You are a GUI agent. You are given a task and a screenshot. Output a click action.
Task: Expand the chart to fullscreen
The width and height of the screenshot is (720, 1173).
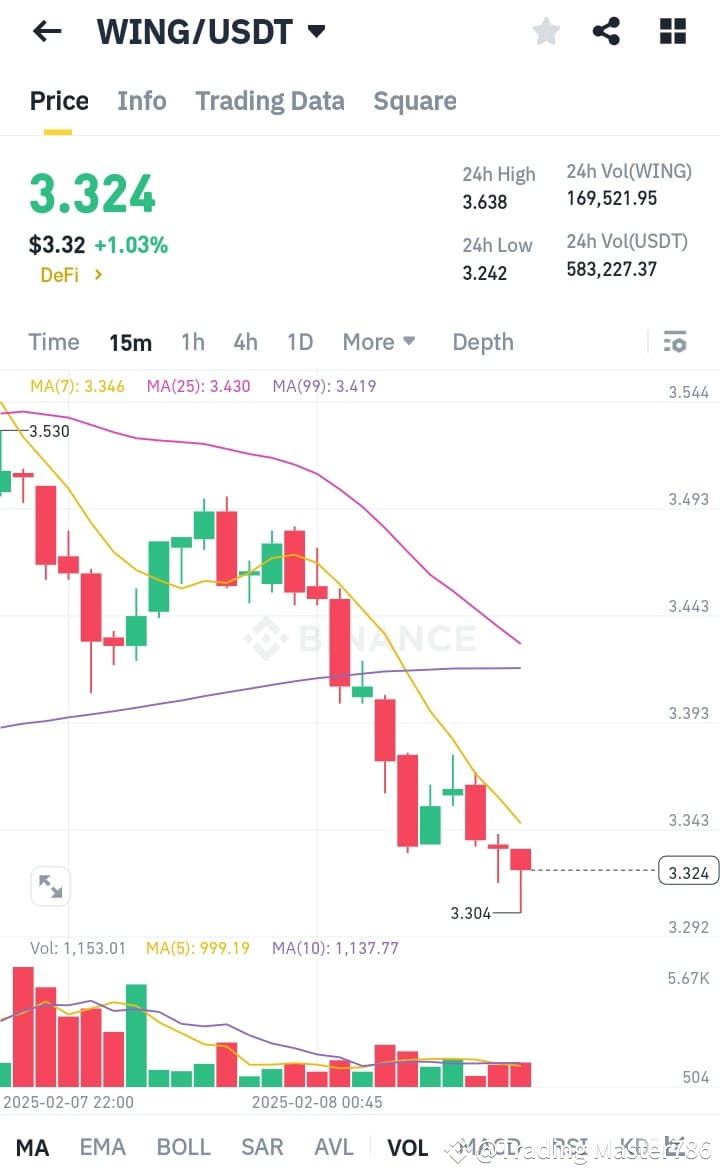coord(51,886)
